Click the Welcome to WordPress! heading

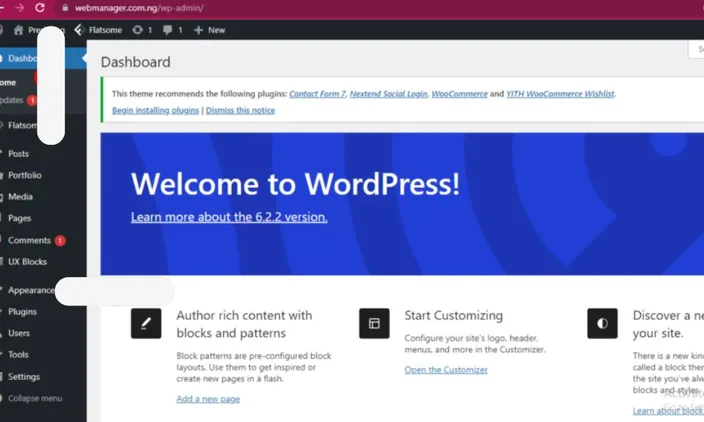(x=295, y=184)
